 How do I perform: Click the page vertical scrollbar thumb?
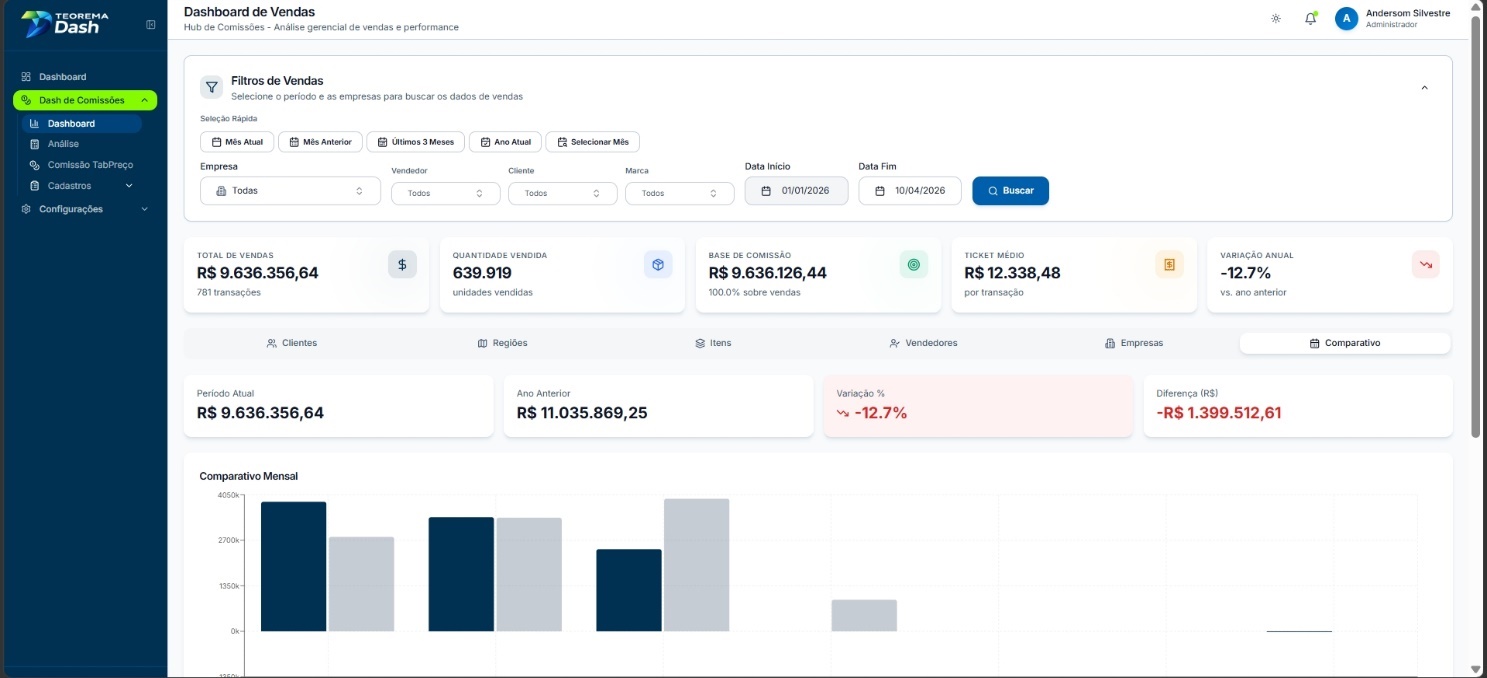[1476, 226]
